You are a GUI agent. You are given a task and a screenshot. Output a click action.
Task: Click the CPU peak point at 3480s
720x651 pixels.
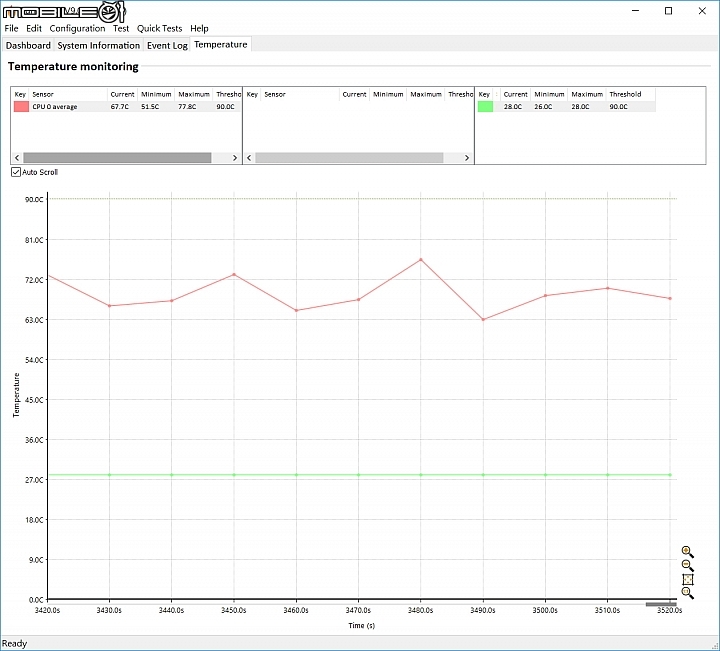[x=421, y=260]
